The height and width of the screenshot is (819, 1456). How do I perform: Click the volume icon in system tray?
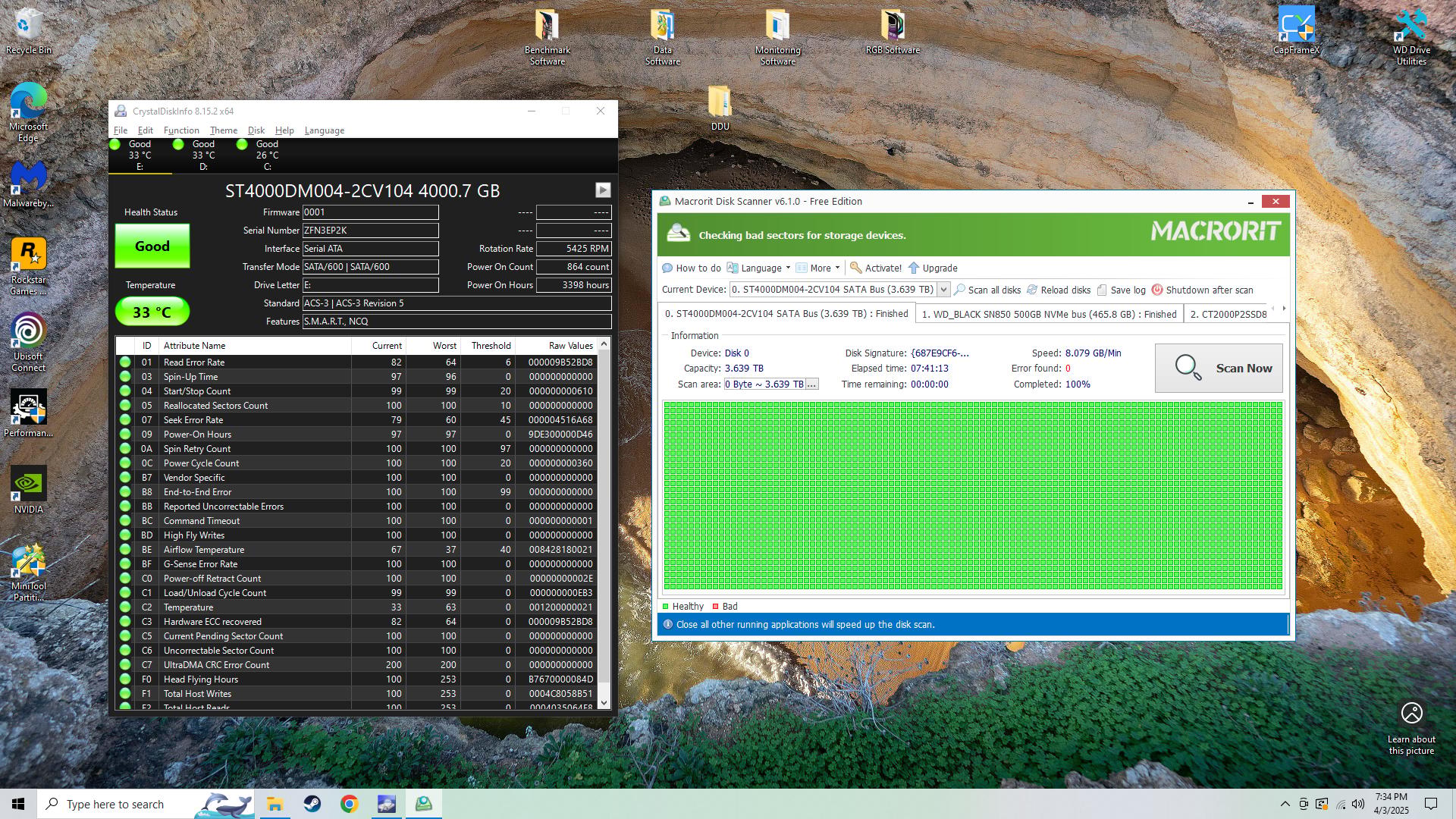point(1358,804)
